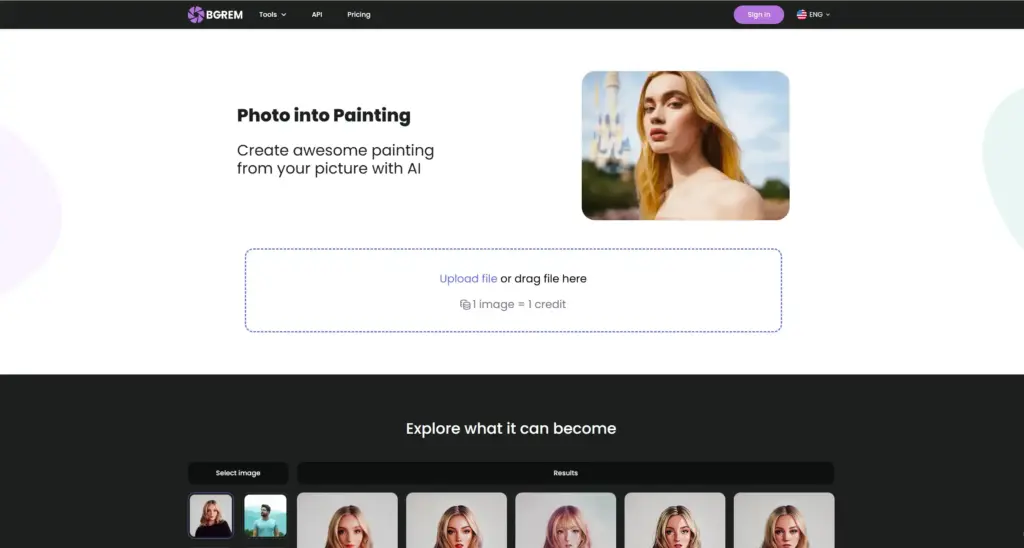Click the Upload file link
Viewport: 1024px width, 548px height.
[468, 278]
